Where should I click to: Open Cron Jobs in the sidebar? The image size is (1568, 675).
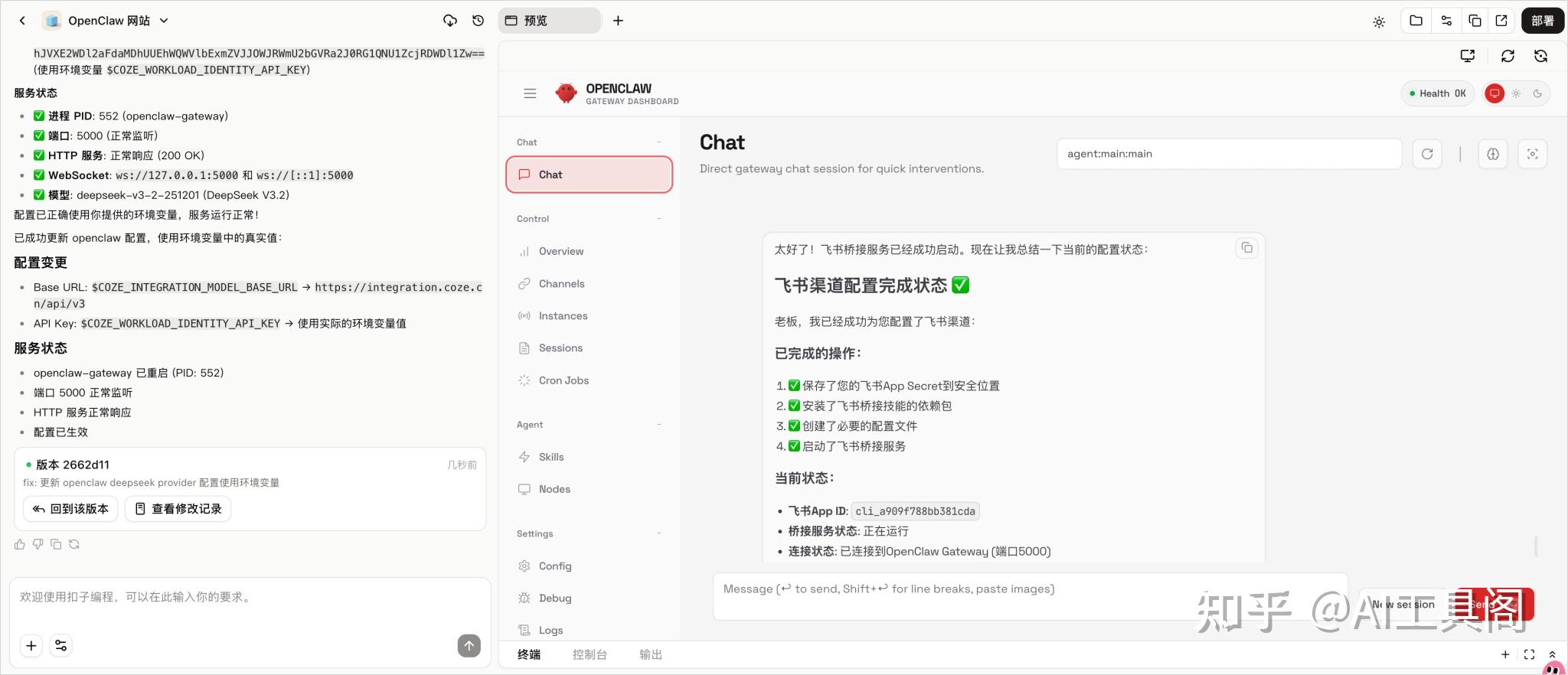pyautogui.click(x=589, y=380)
